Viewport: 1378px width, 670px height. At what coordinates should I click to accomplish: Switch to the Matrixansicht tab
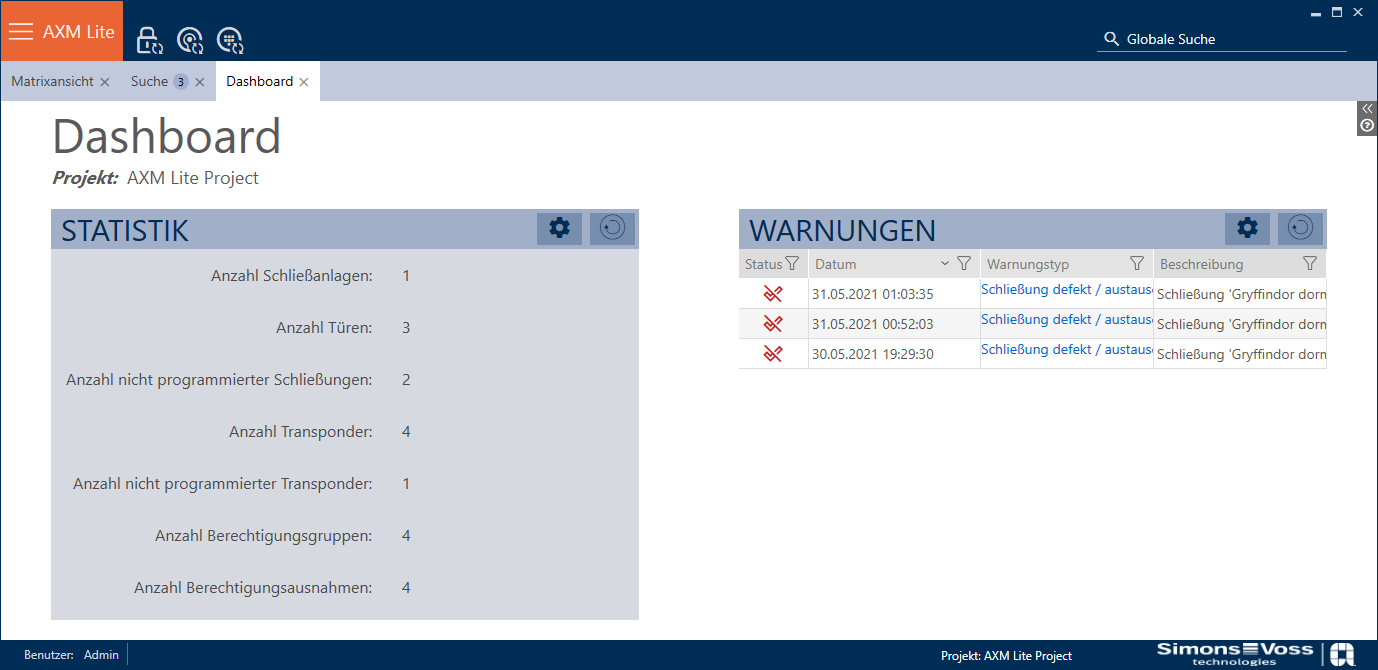point(52,82)
